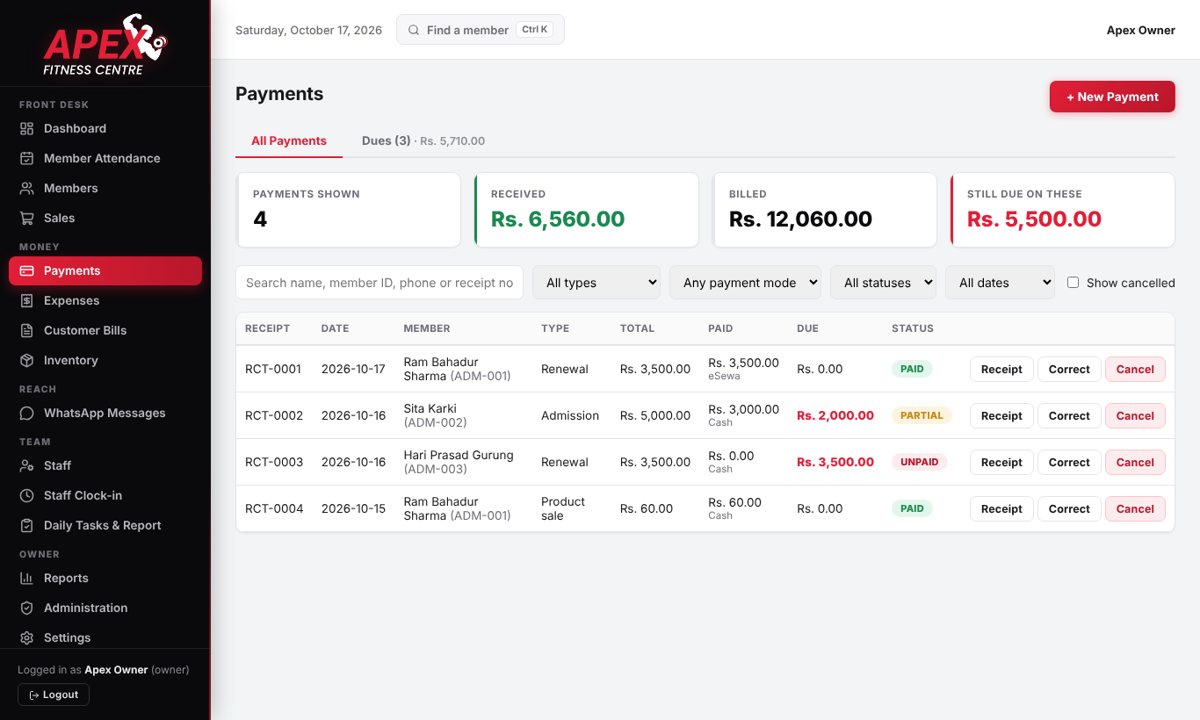The width and height of the screenshot is (1200, 720).
Task: Open Receipt for RCT-0004
Action: pos(1001,509)
